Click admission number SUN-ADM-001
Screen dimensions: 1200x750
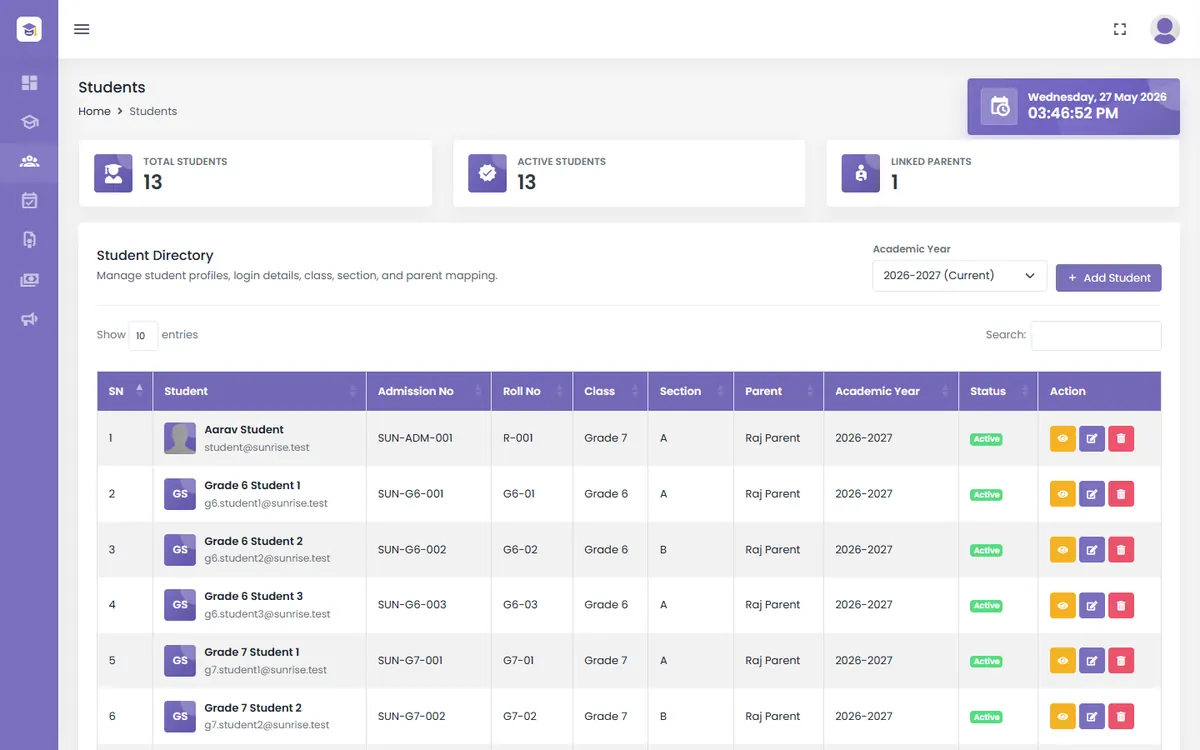[415, 438]
